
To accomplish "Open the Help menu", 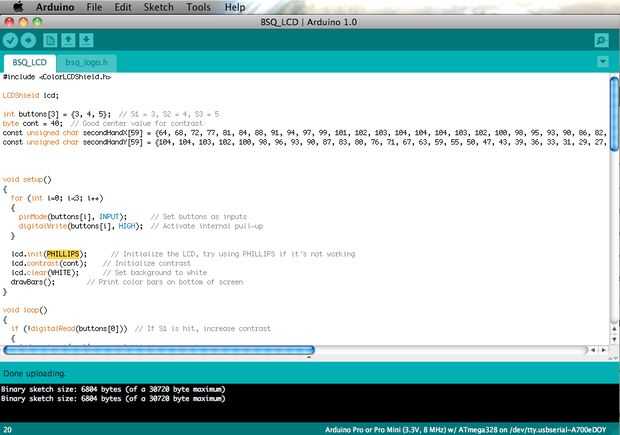I will 235,7.
